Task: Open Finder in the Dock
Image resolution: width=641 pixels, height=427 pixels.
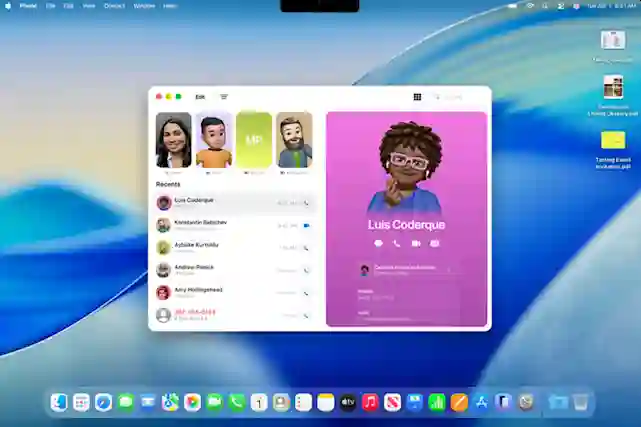Action: [59, 402]
